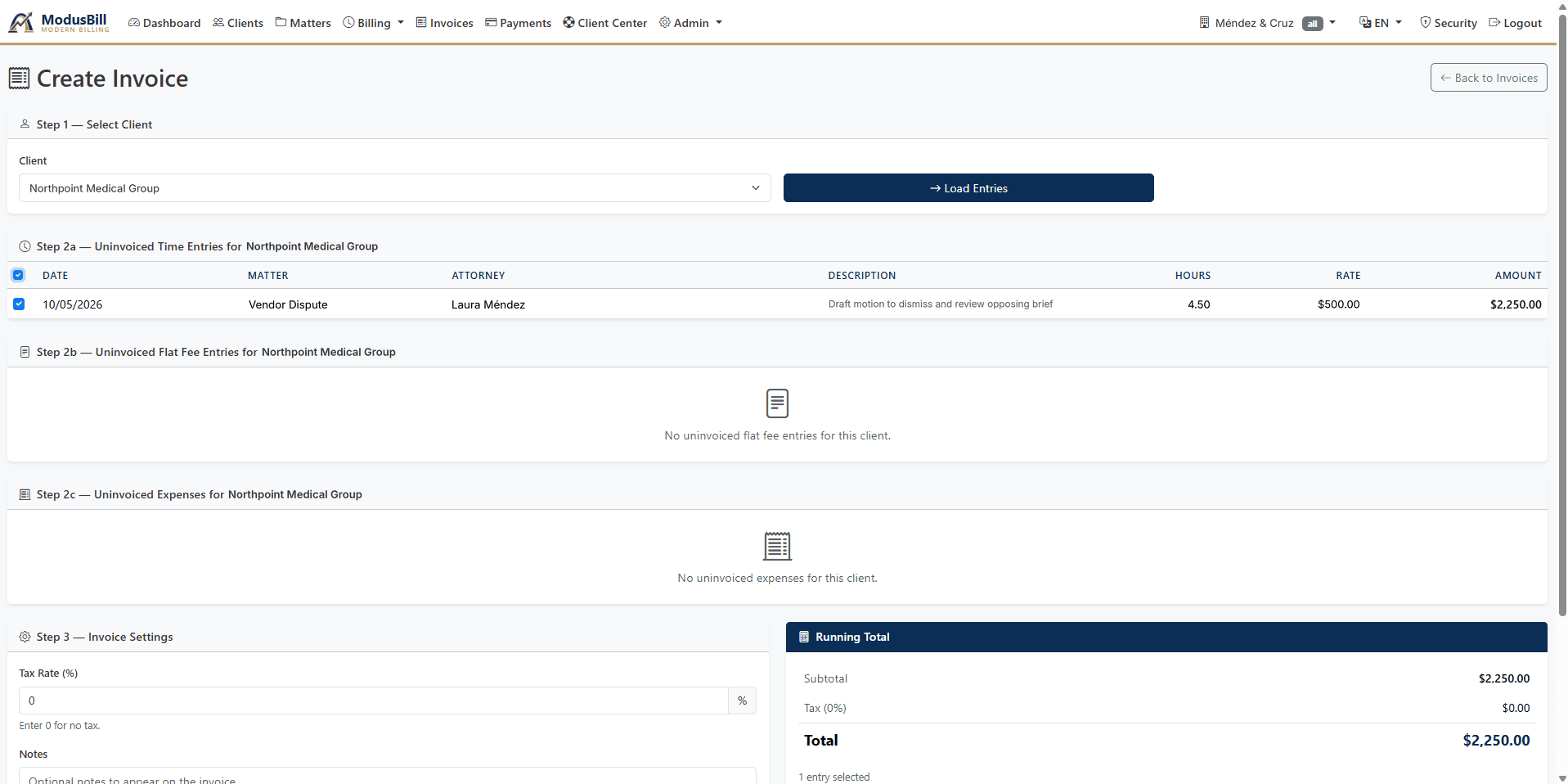Click the DATE column header

pyautogui.click(x=56, y=276)
